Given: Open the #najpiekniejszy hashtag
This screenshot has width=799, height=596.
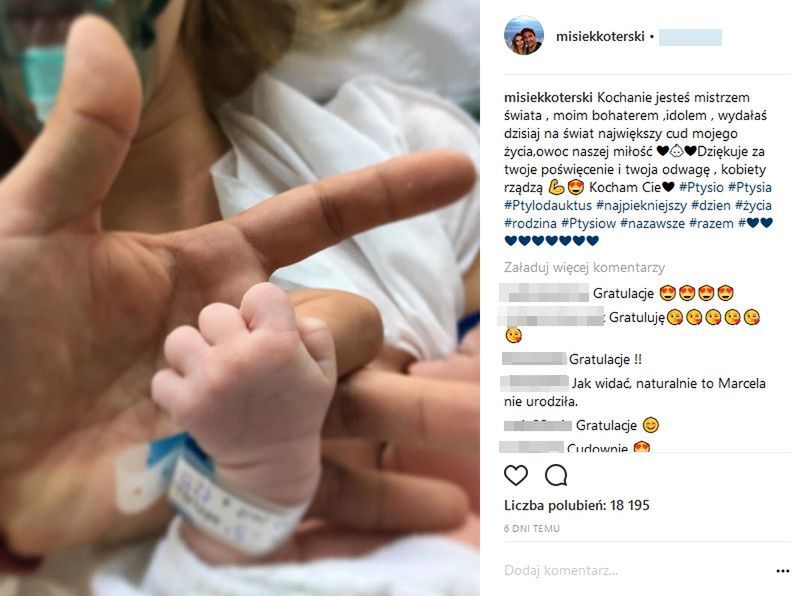Looking at the screenshot, I should click(x=642, y=205).
